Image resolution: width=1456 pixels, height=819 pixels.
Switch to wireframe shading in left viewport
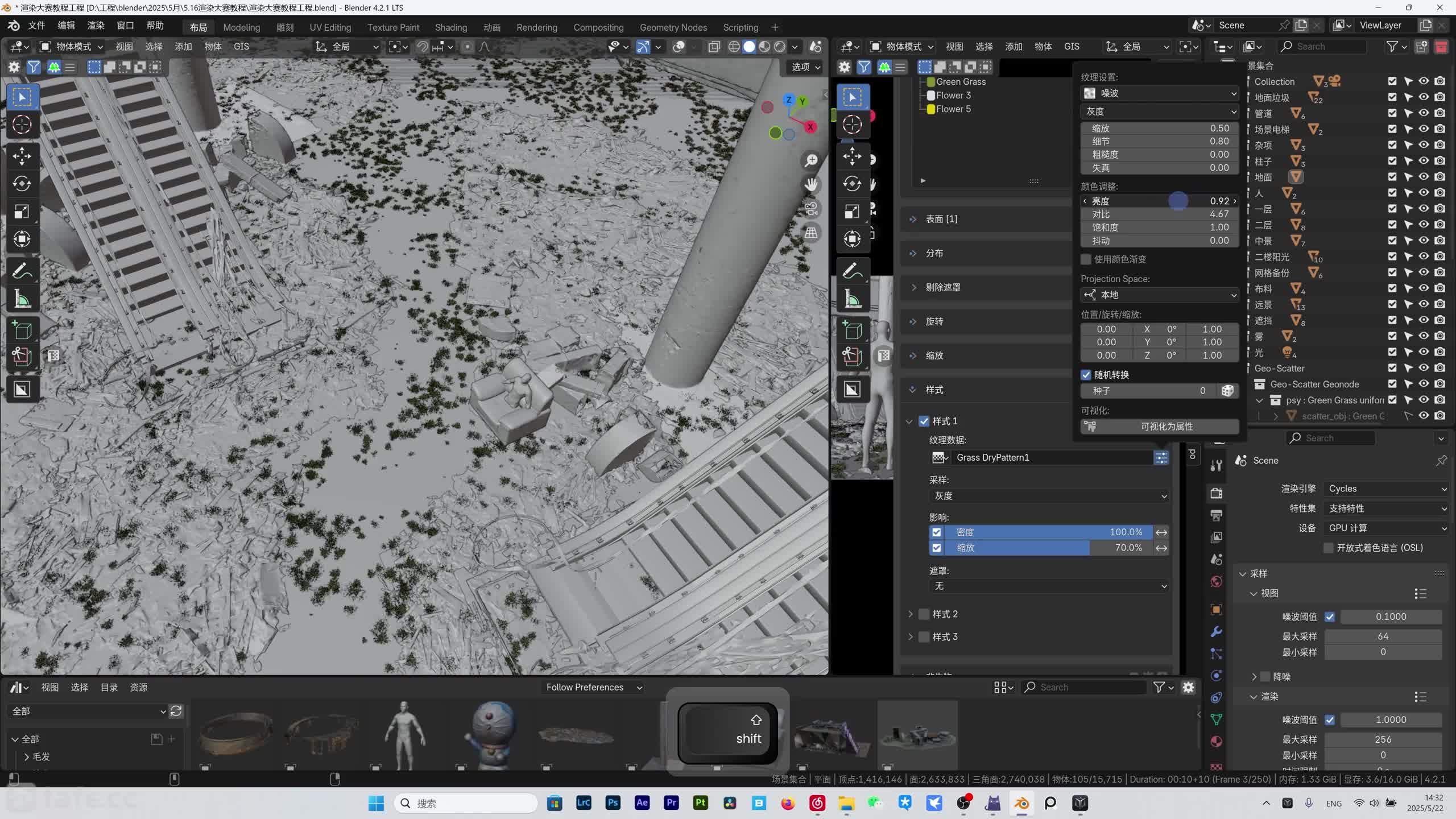point(734,47)
